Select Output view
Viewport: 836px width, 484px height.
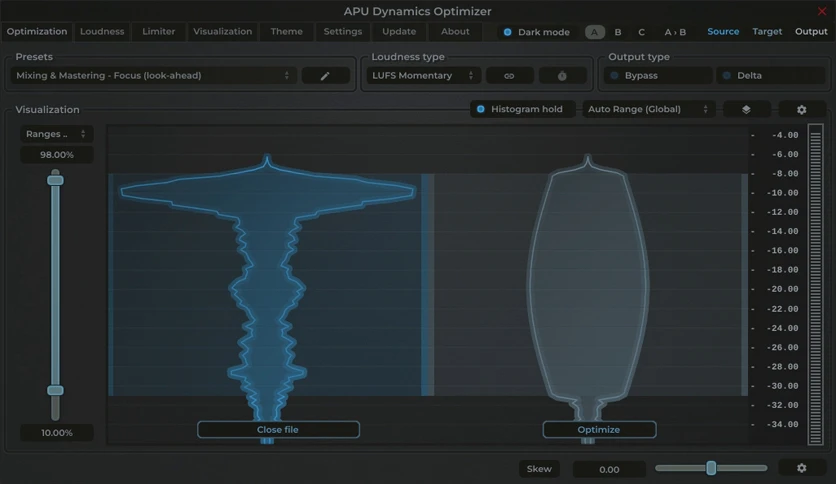[x=811, y=31]
